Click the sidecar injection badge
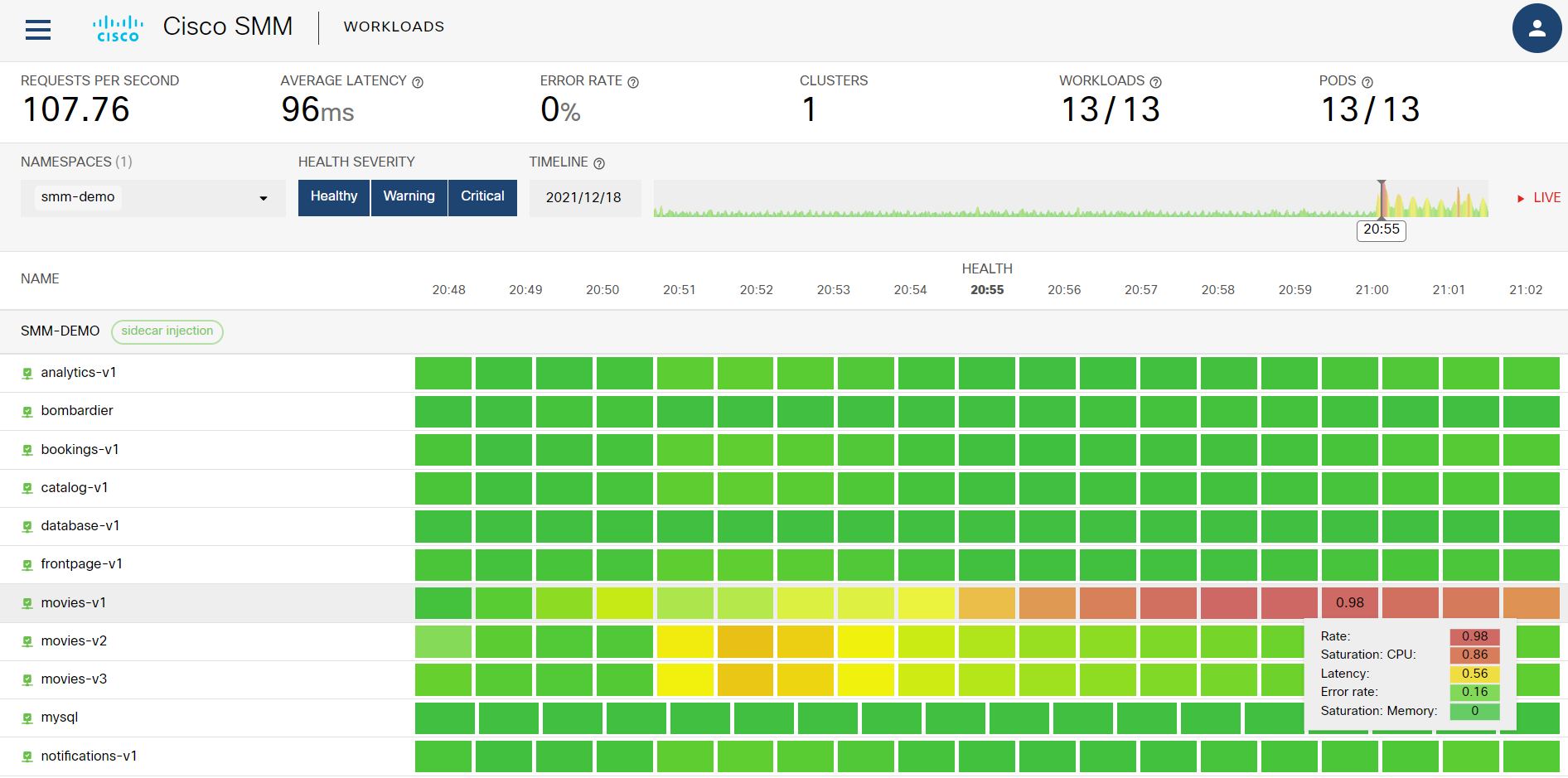The image size is (1568, 778). [x=167, y=331]
